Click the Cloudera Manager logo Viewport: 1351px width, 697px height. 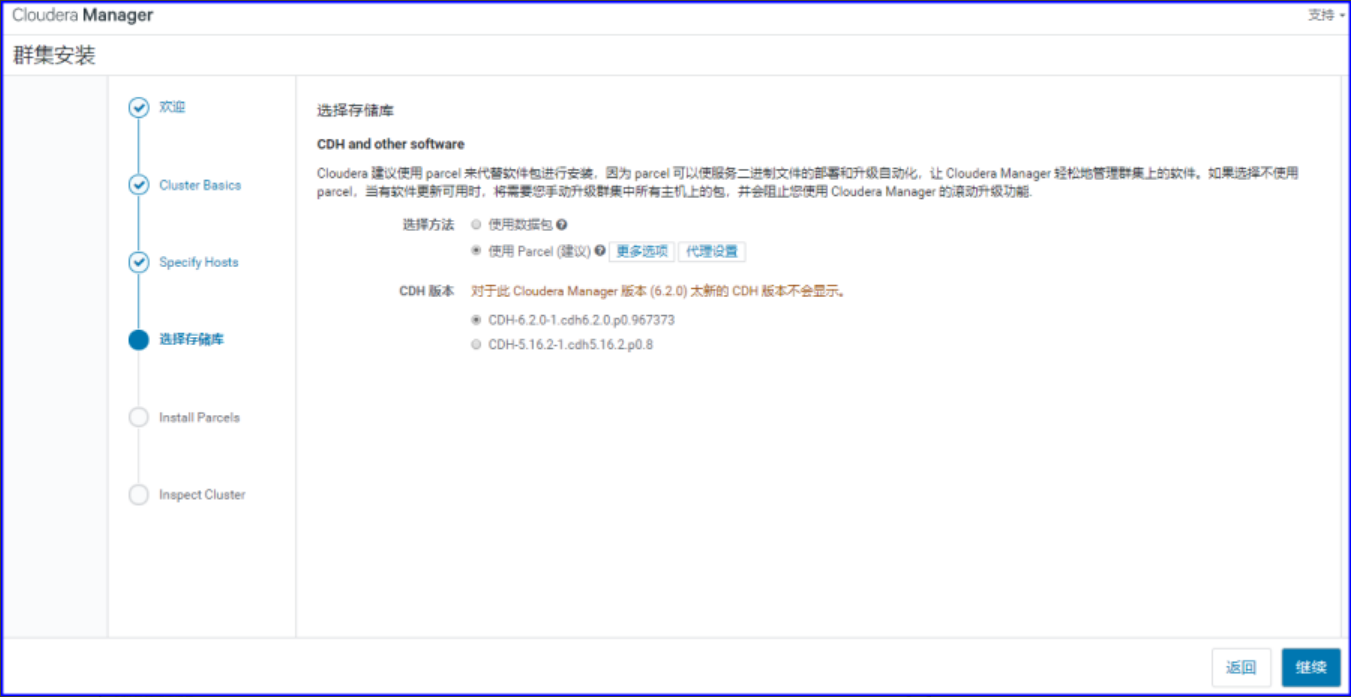point(82,16)
